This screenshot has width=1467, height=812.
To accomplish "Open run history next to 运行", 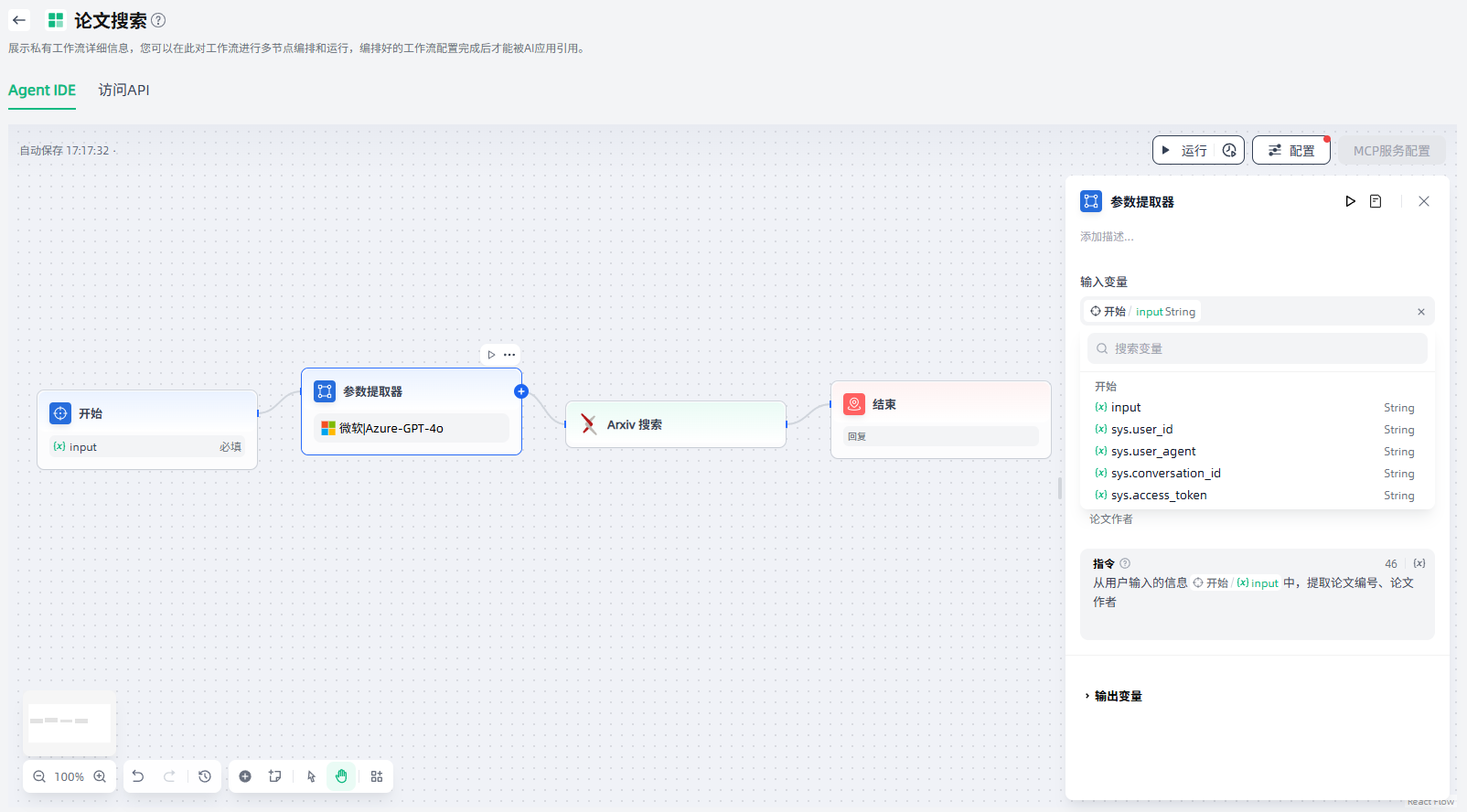I will 1229,151.
